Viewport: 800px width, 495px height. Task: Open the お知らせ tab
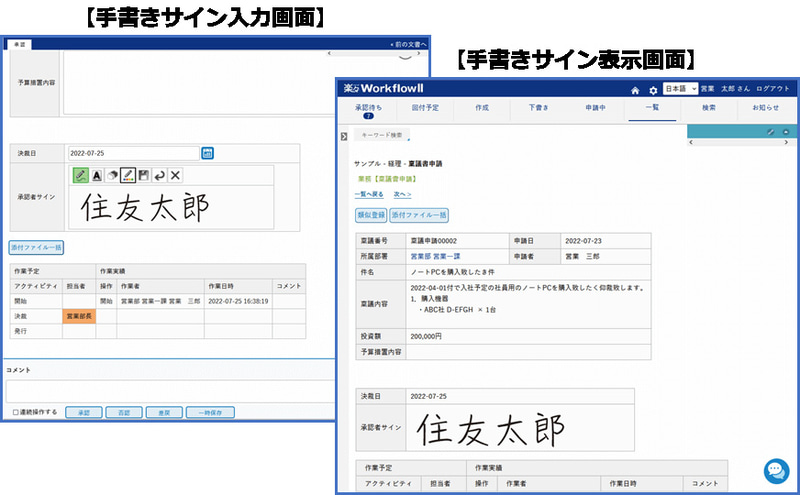[x=765, y=108]
